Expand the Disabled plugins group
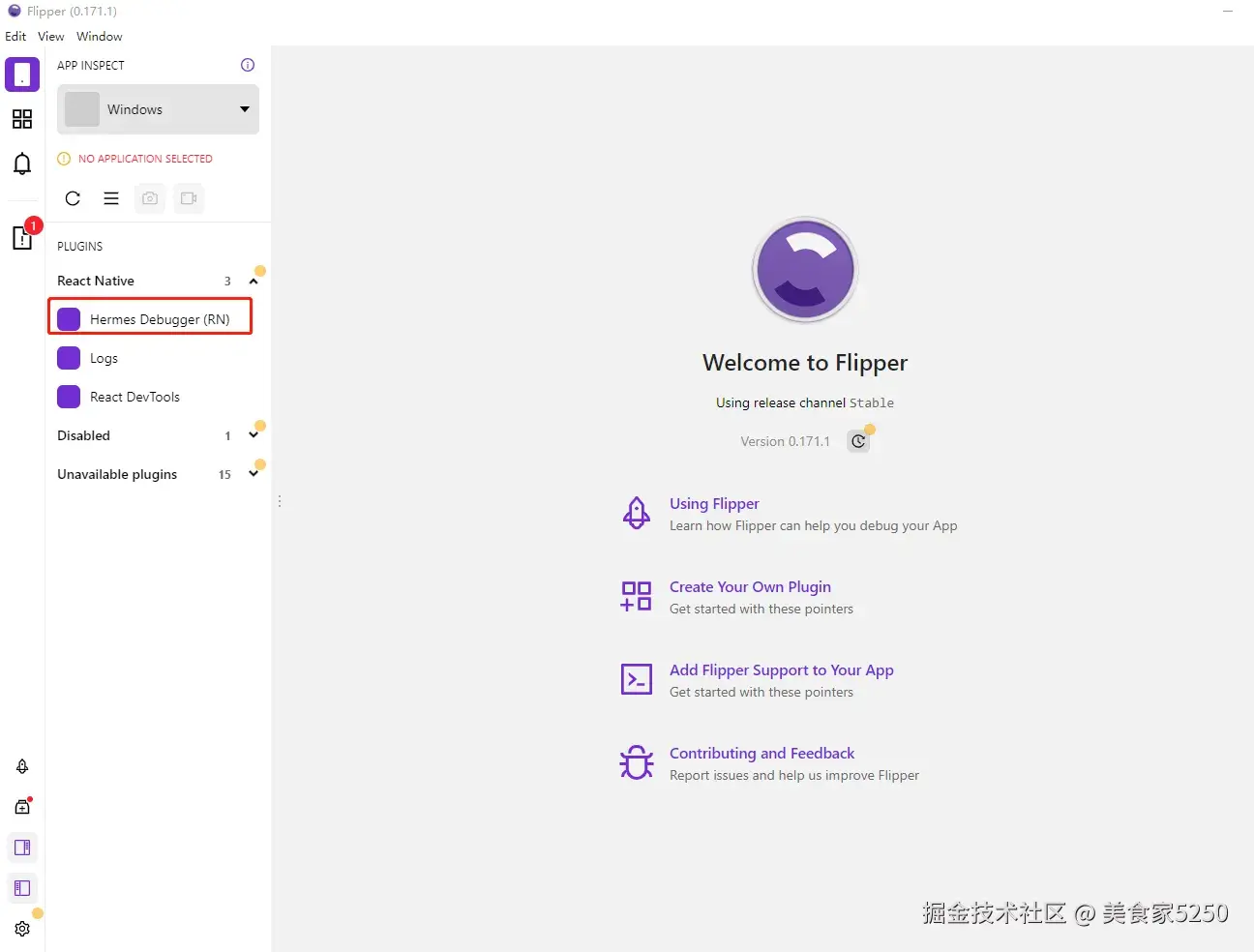The width and height of the screenshot is (1254, 952). tap(254, 435)
